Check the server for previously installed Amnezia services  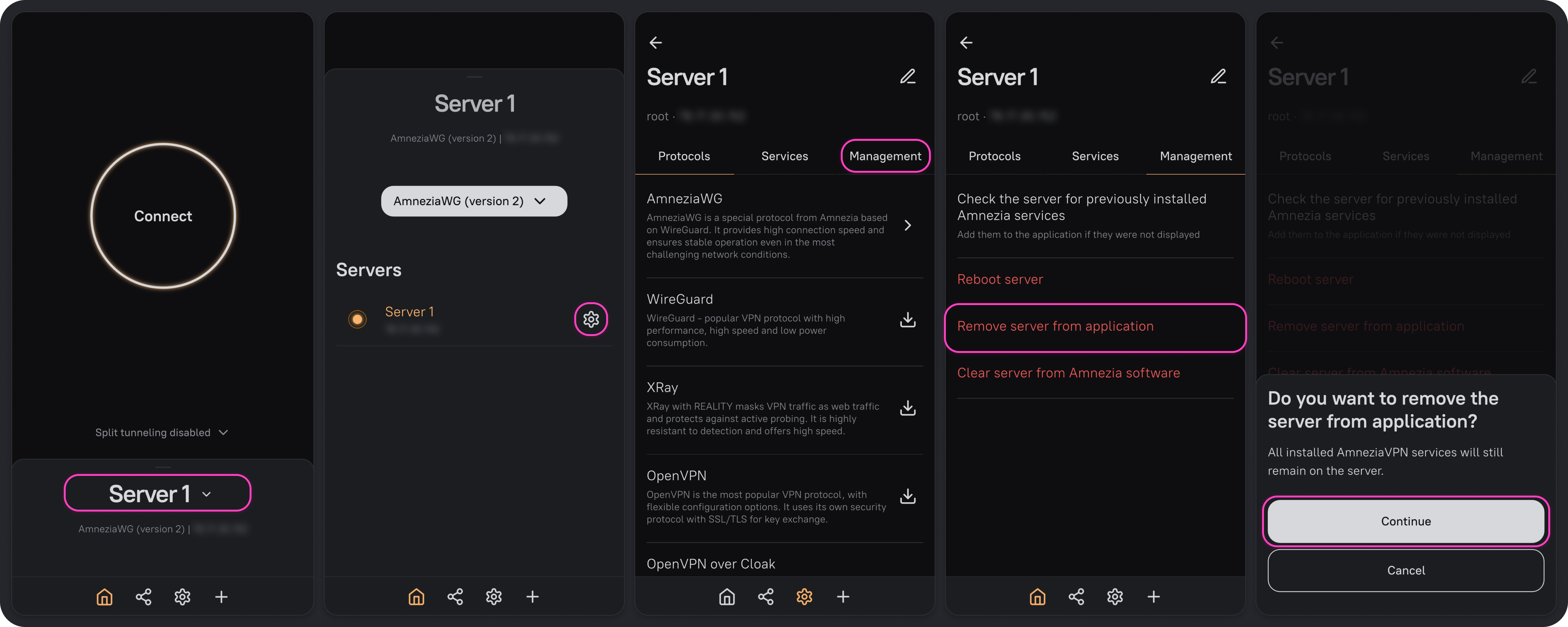click(1095, 216)
